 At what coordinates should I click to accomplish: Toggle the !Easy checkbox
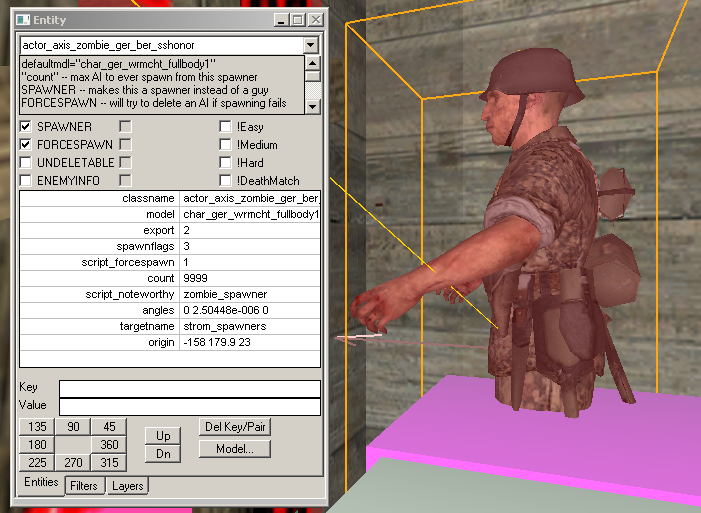[x=225, y=127]
